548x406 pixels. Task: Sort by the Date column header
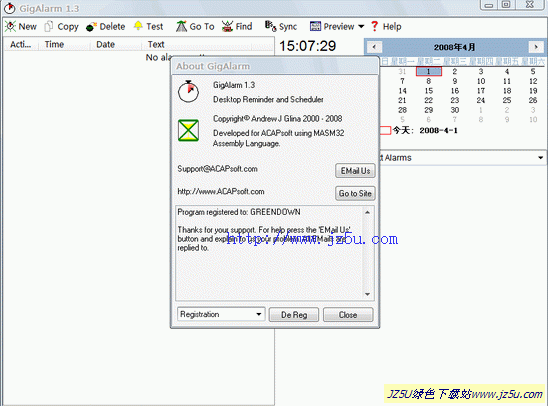115,44
